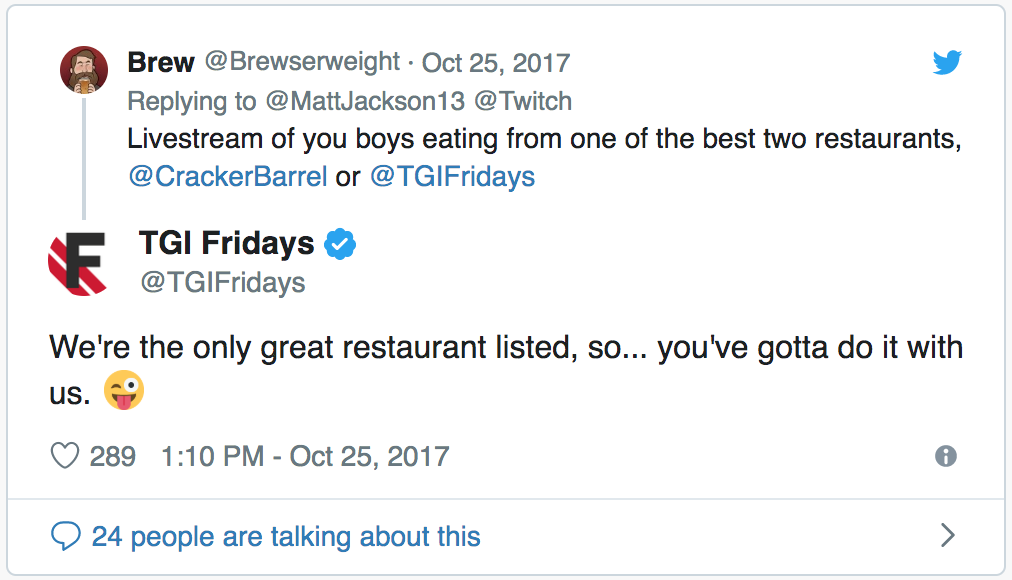Open the @CrackerBarrel mention link
Viewport: 1012px width, 580px height.
point(228,176)
